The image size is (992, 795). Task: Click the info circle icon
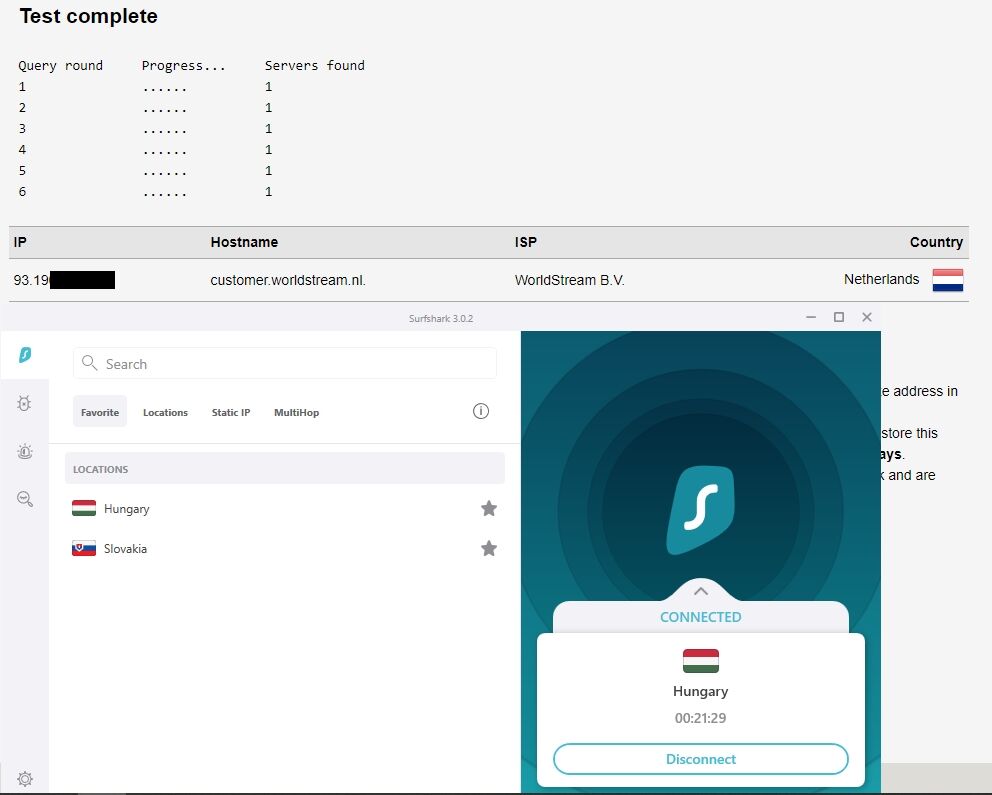[x=481, y=411]
